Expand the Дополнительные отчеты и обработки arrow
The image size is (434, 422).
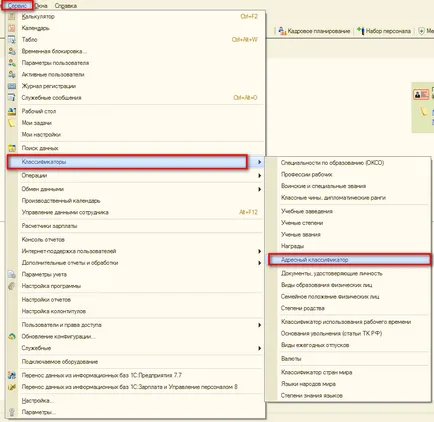point(259,263)
